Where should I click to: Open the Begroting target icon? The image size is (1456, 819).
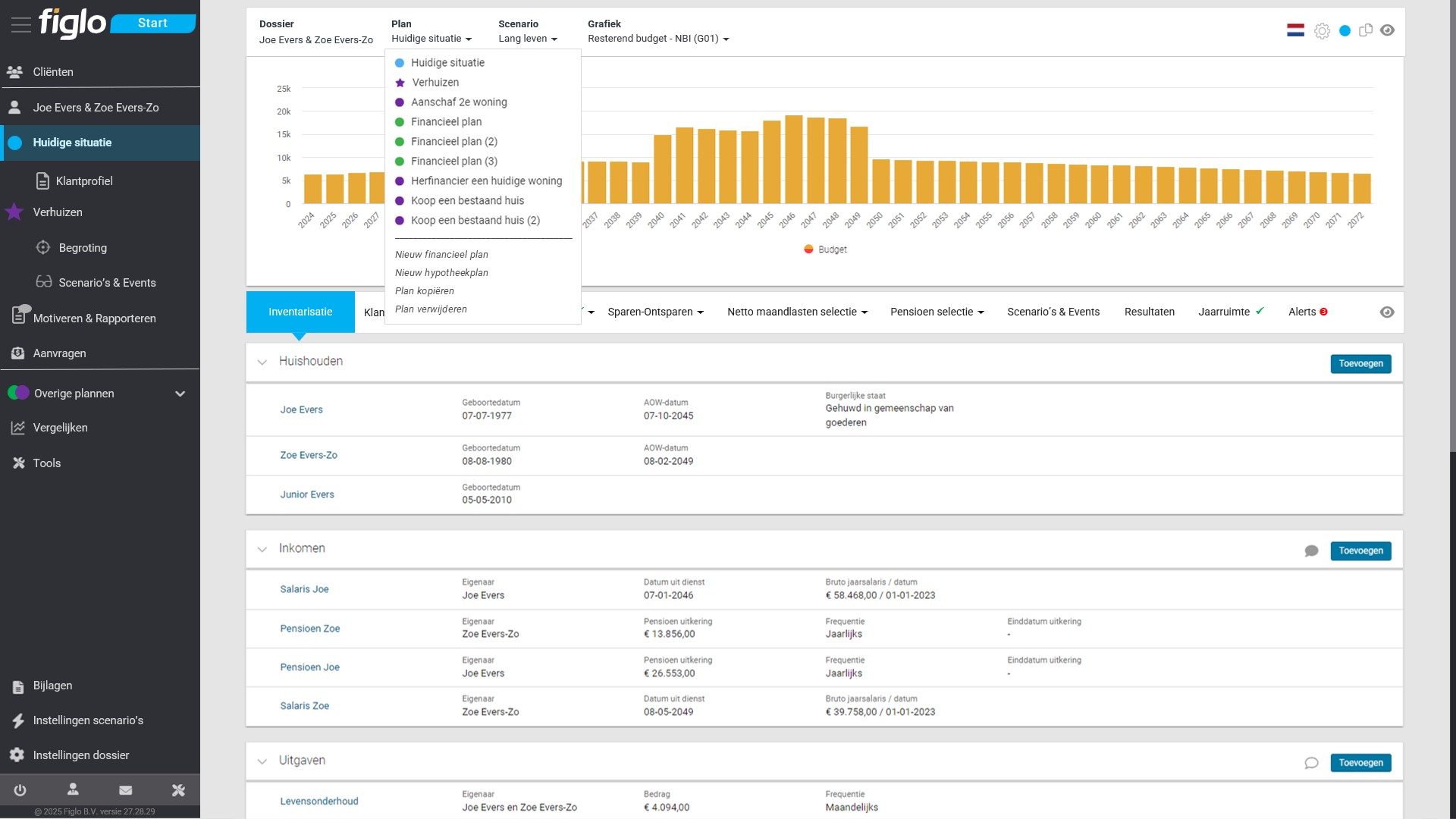pos(43,248)
